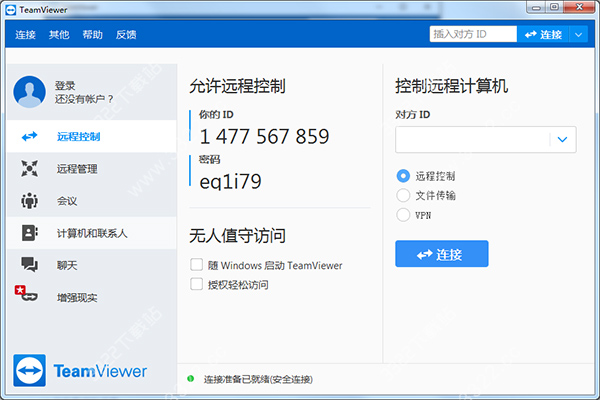The width and height of the screenshot is (600, 400).
Task: Tick the 授权轻松访问 checkbox
Action: coord(196,285)
